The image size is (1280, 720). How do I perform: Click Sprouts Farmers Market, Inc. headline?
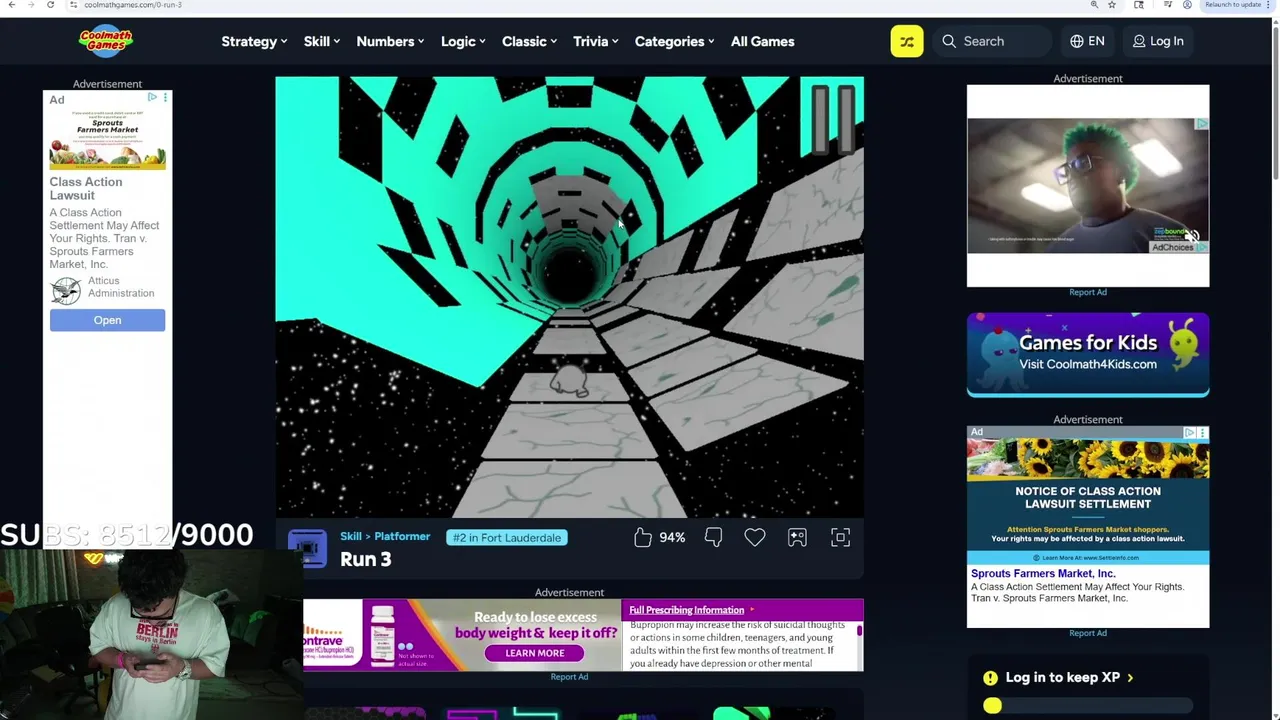1043,574
